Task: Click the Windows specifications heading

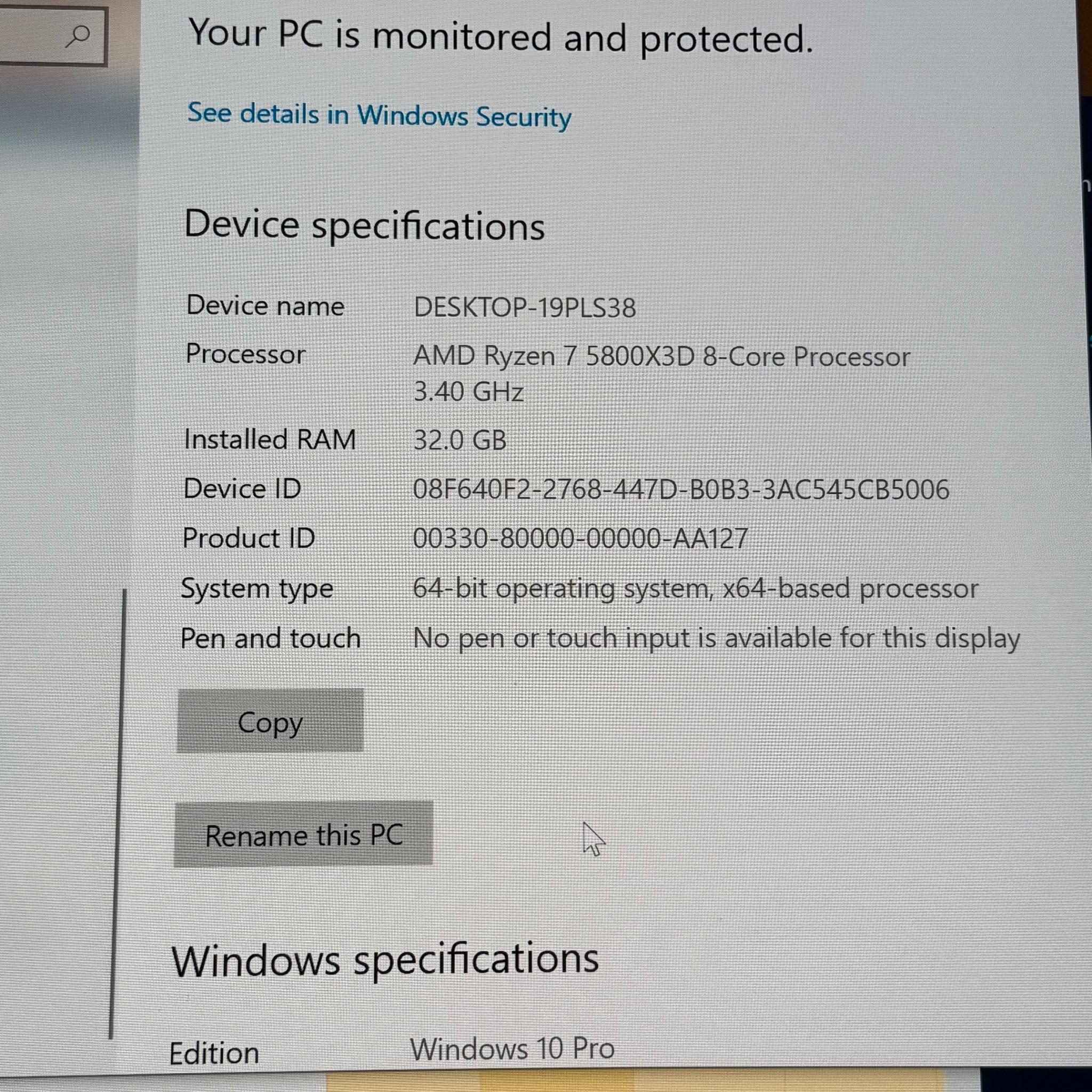Action: [x=385, y=960]
